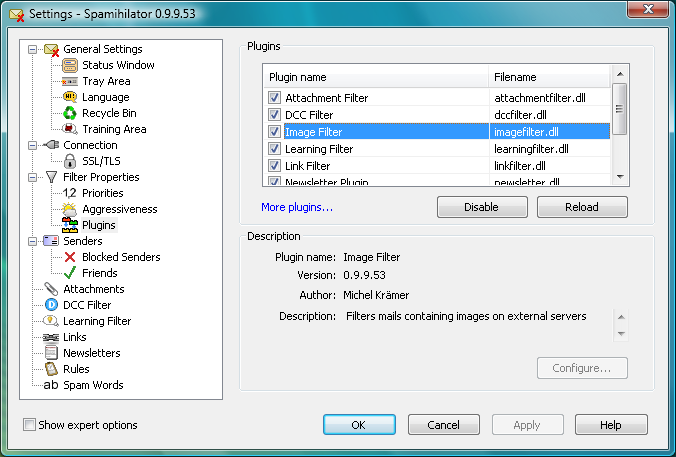Select Spam Words in settings tree
676x457 pixels.
click(93, 385)
